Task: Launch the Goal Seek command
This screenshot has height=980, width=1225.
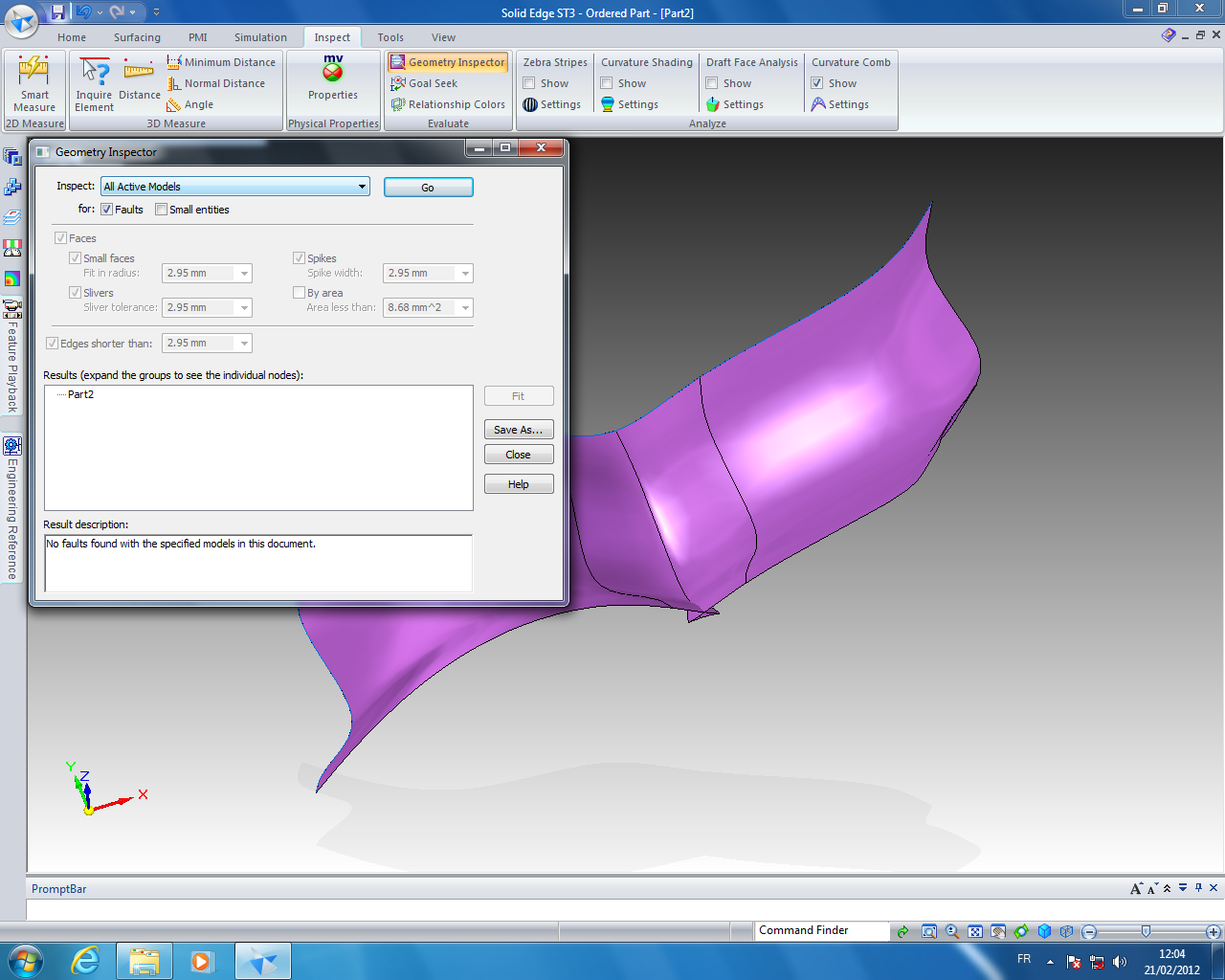Action: 424,83
